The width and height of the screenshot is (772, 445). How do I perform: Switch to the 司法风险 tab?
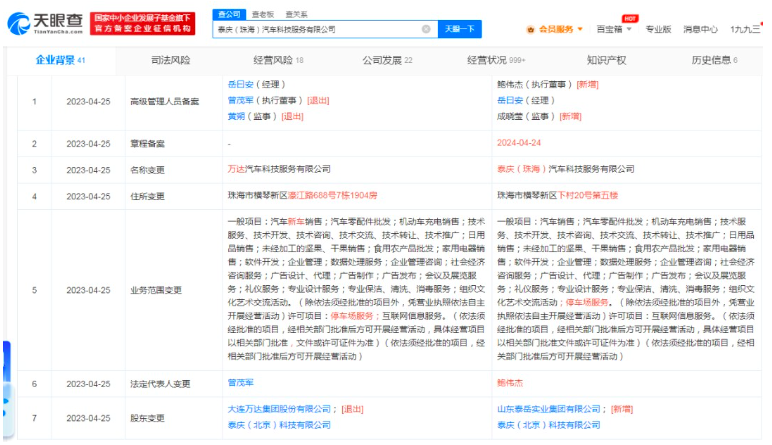[x=170, y=60]
